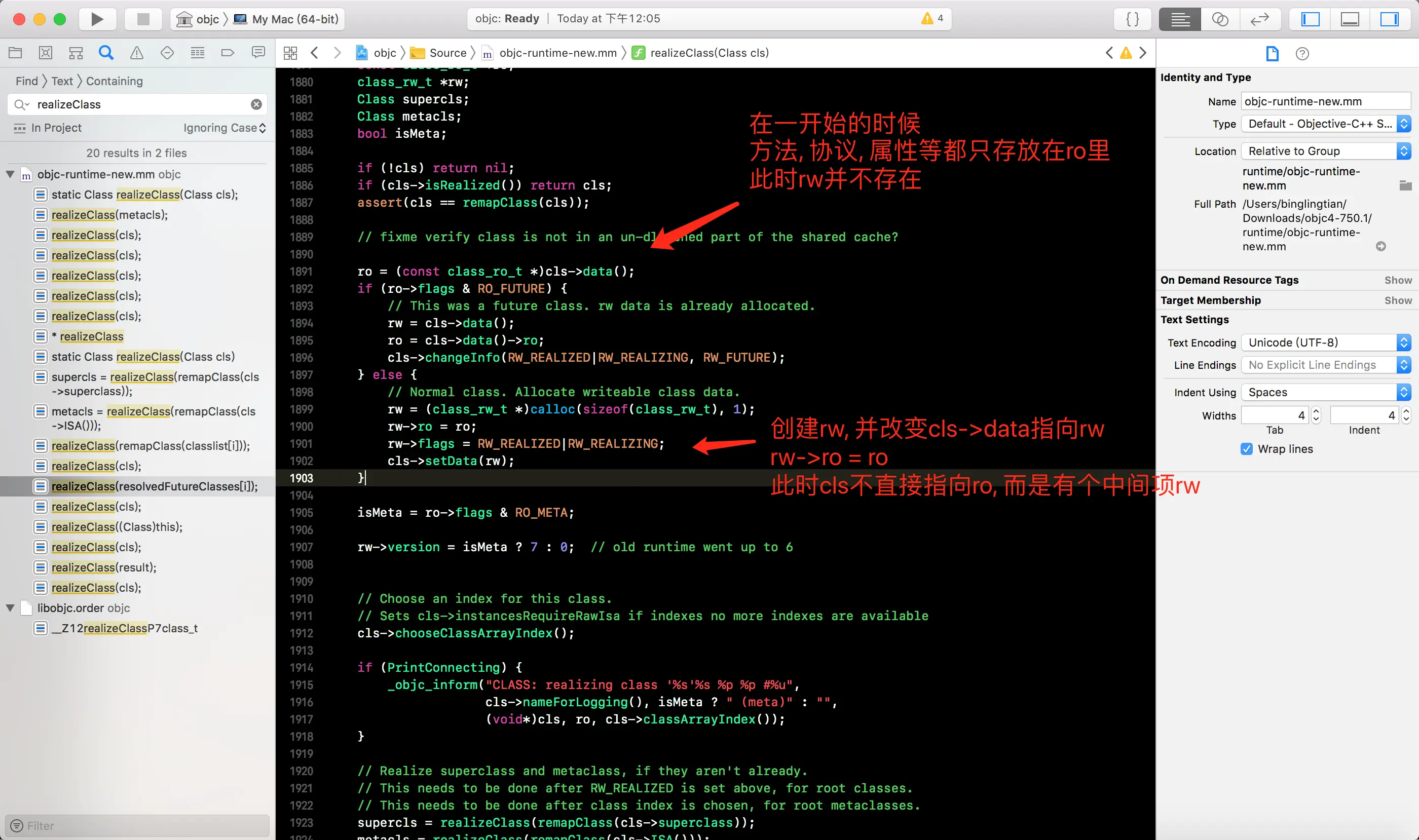Toggle the bottom debug area
The width and height of the screenshot is (1419, 840).
1350,19
